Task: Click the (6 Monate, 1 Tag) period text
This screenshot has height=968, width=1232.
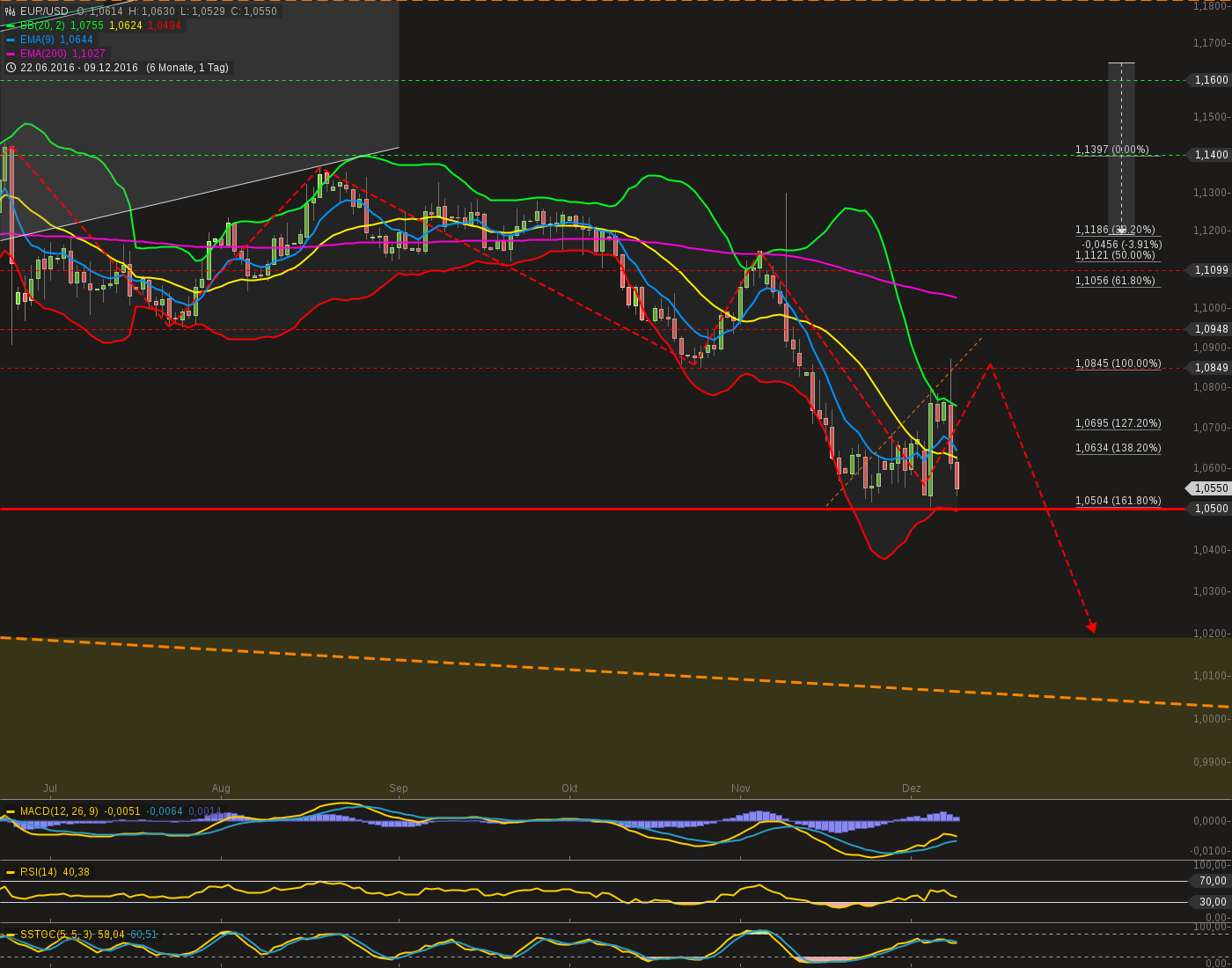Action: (x=187, y=68)
